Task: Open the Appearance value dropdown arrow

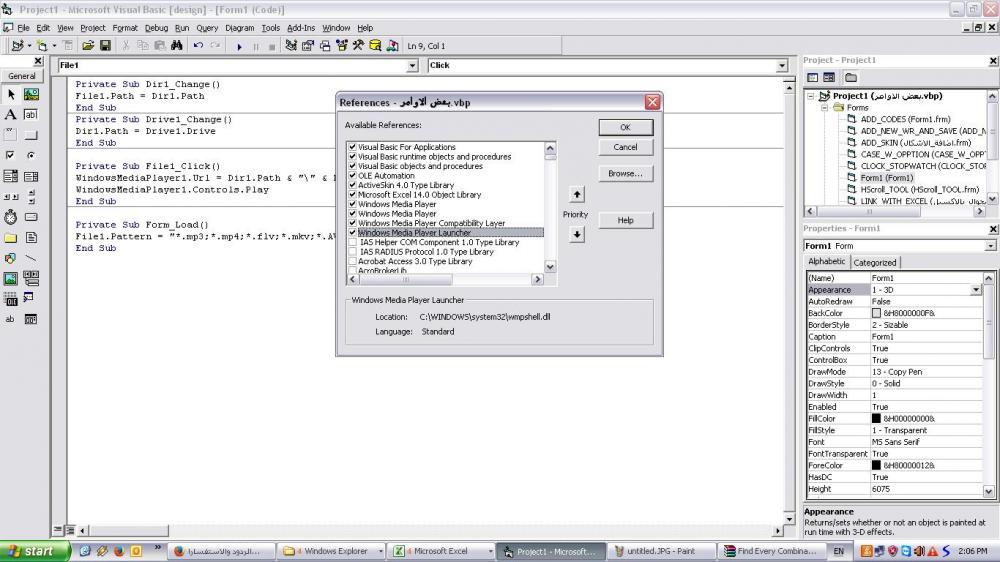Action: click(976, 290)
